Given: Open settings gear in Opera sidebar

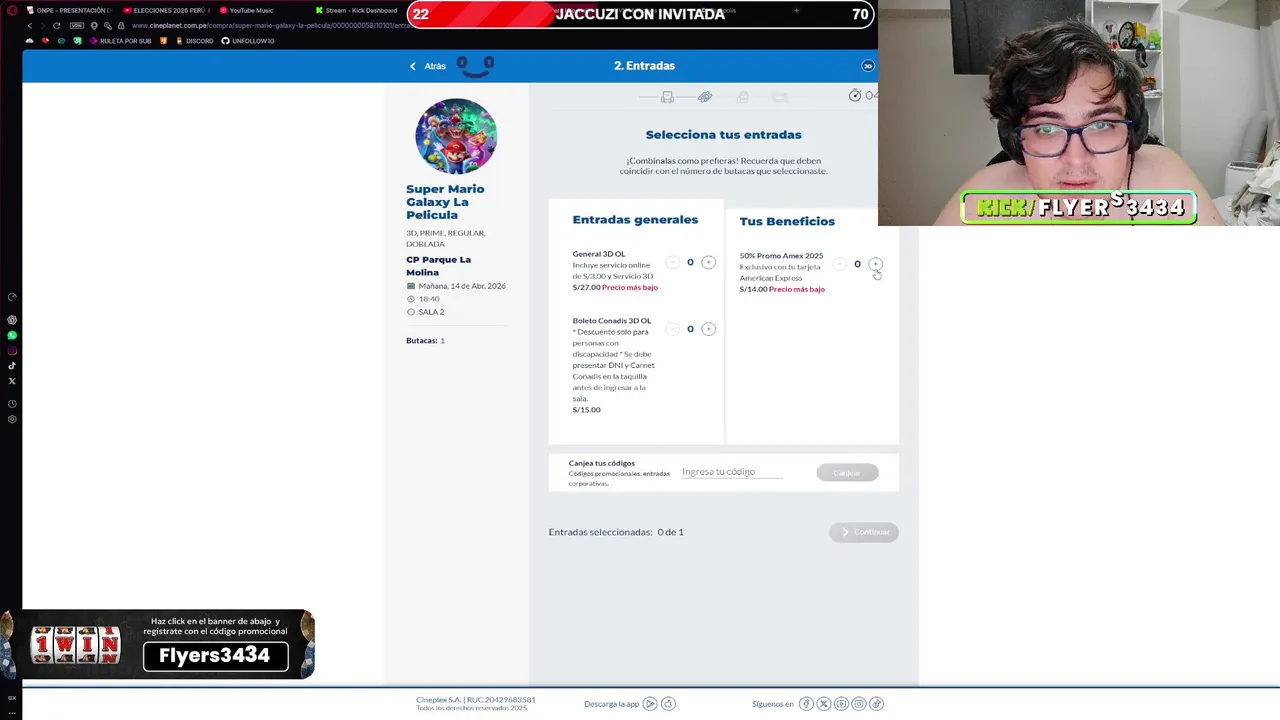Looking at the screenshot, I should [x=12, y=419].
